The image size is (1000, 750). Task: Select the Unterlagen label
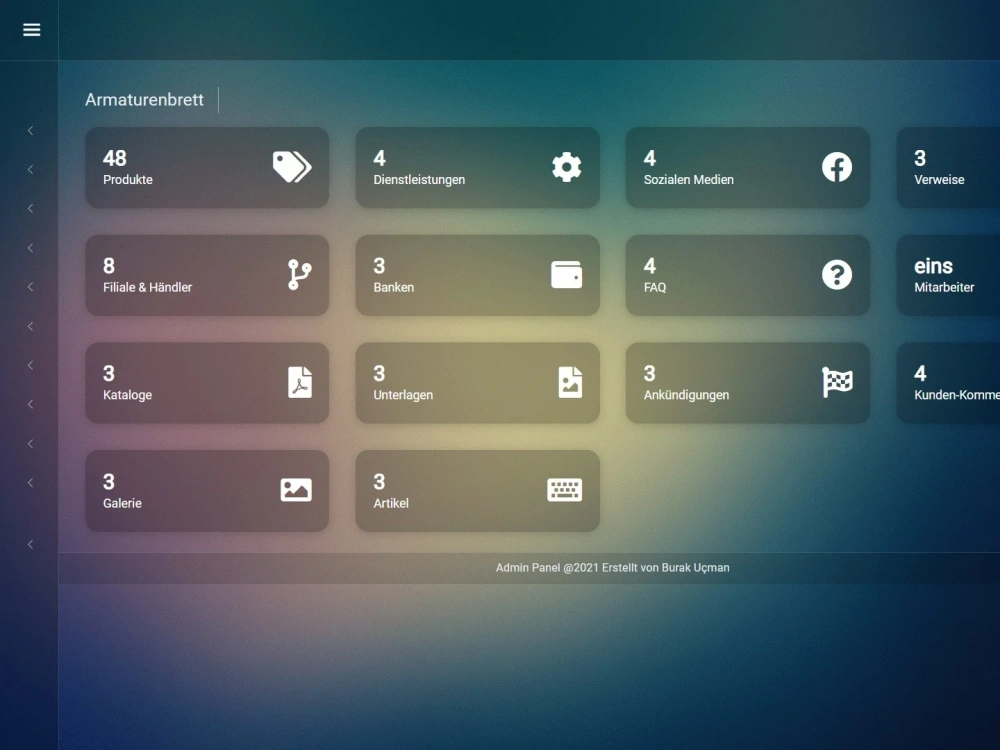click(x=403, y=395)
